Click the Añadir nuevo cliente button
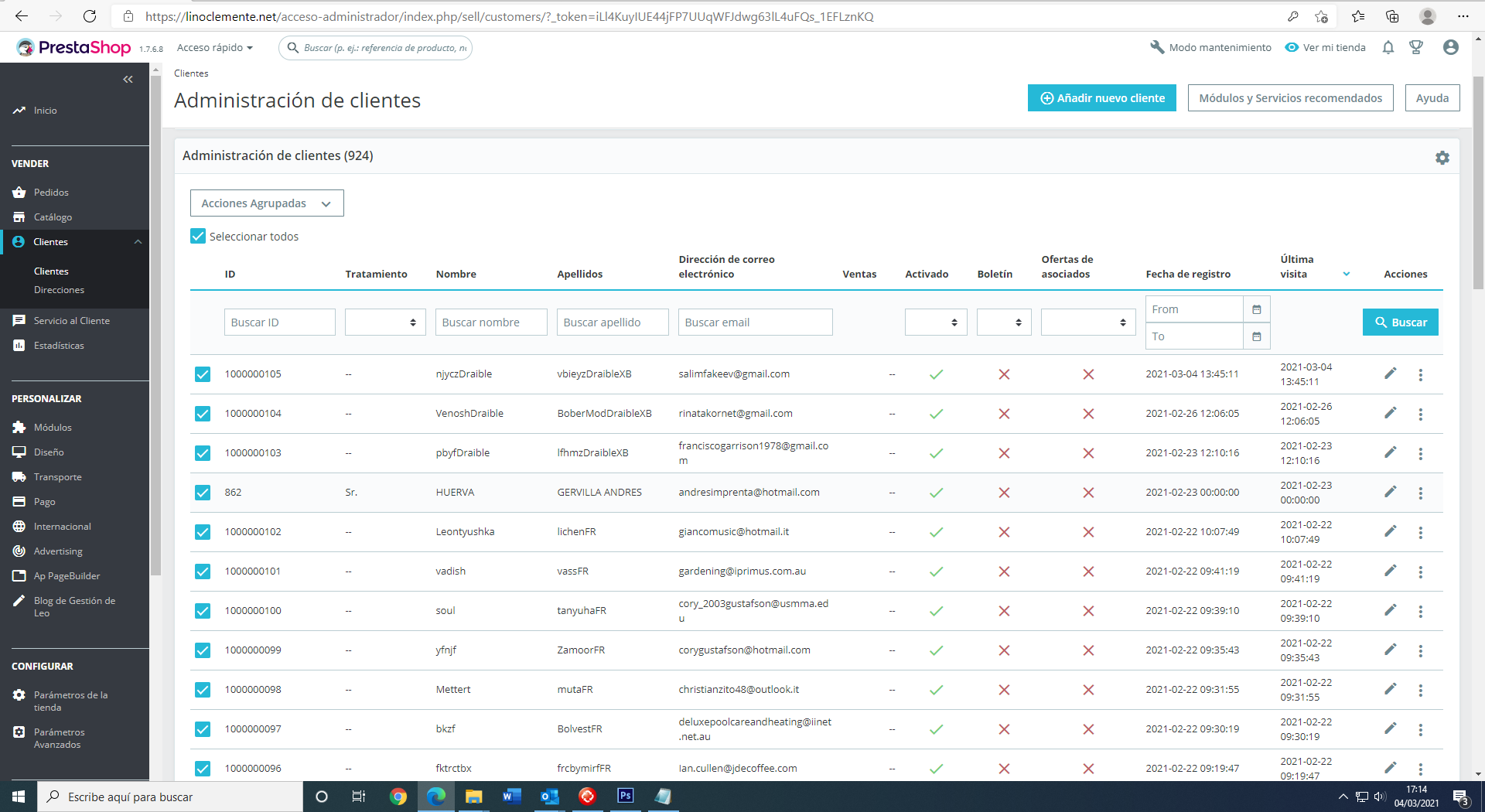The height and width of the screenshot is (812, 1485). click(x=1101, y=98)
